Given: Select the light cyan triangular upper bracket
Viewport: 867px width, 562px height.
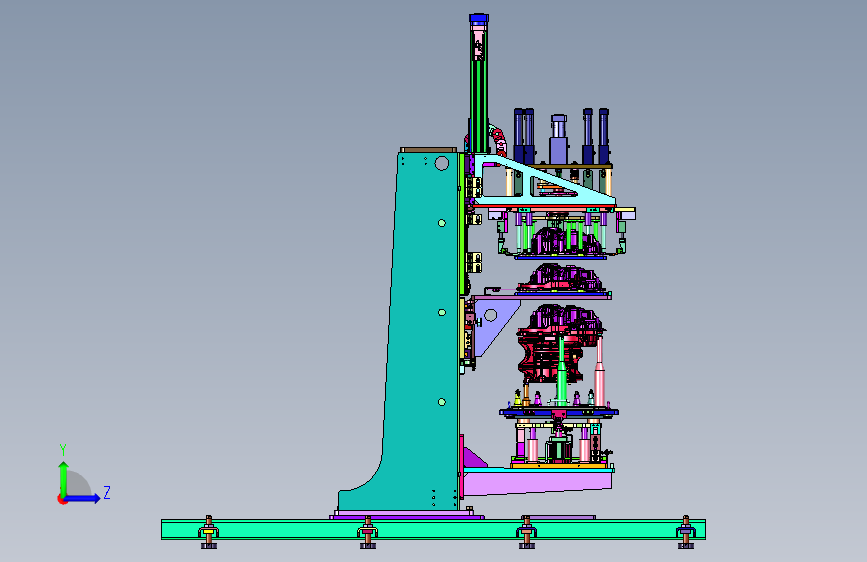Looking at the screenshot, I should coord(545,181).
